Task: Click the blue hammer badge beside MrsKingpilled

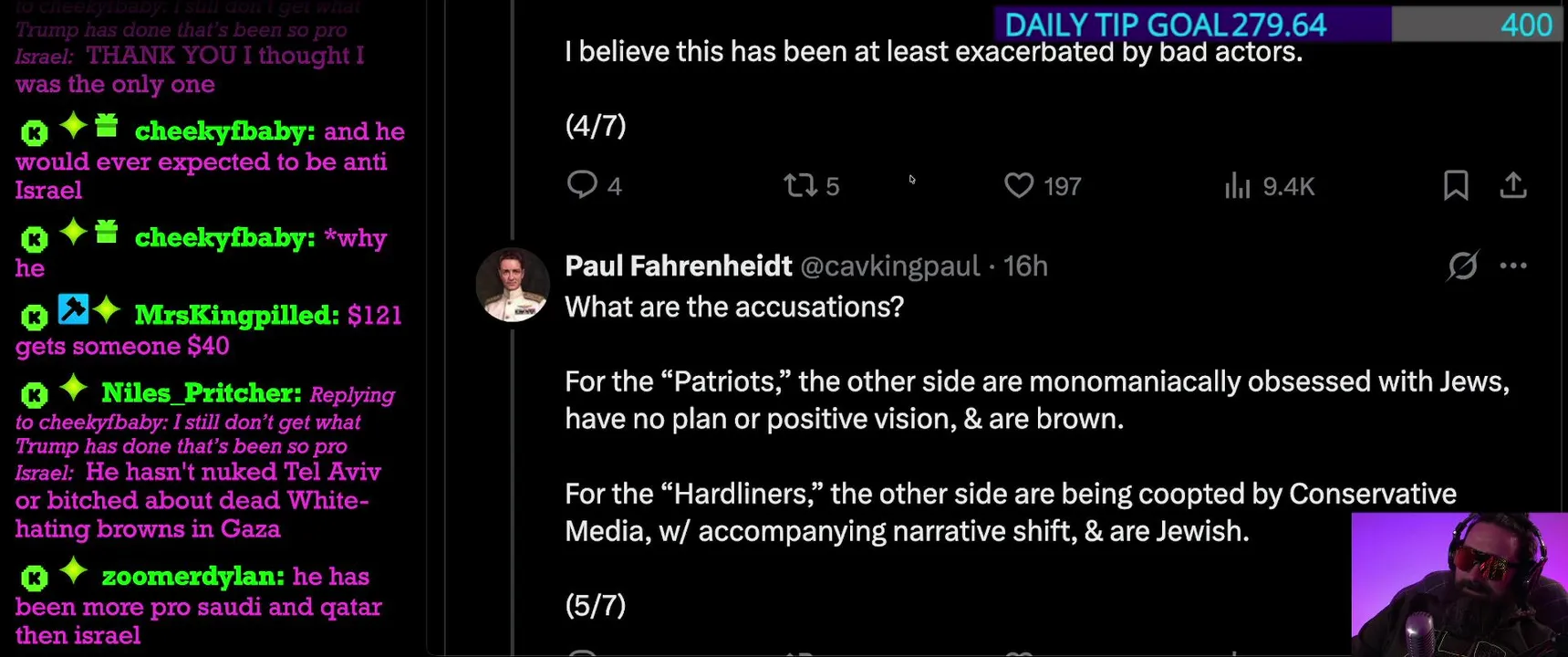Action: pos(72,309)
